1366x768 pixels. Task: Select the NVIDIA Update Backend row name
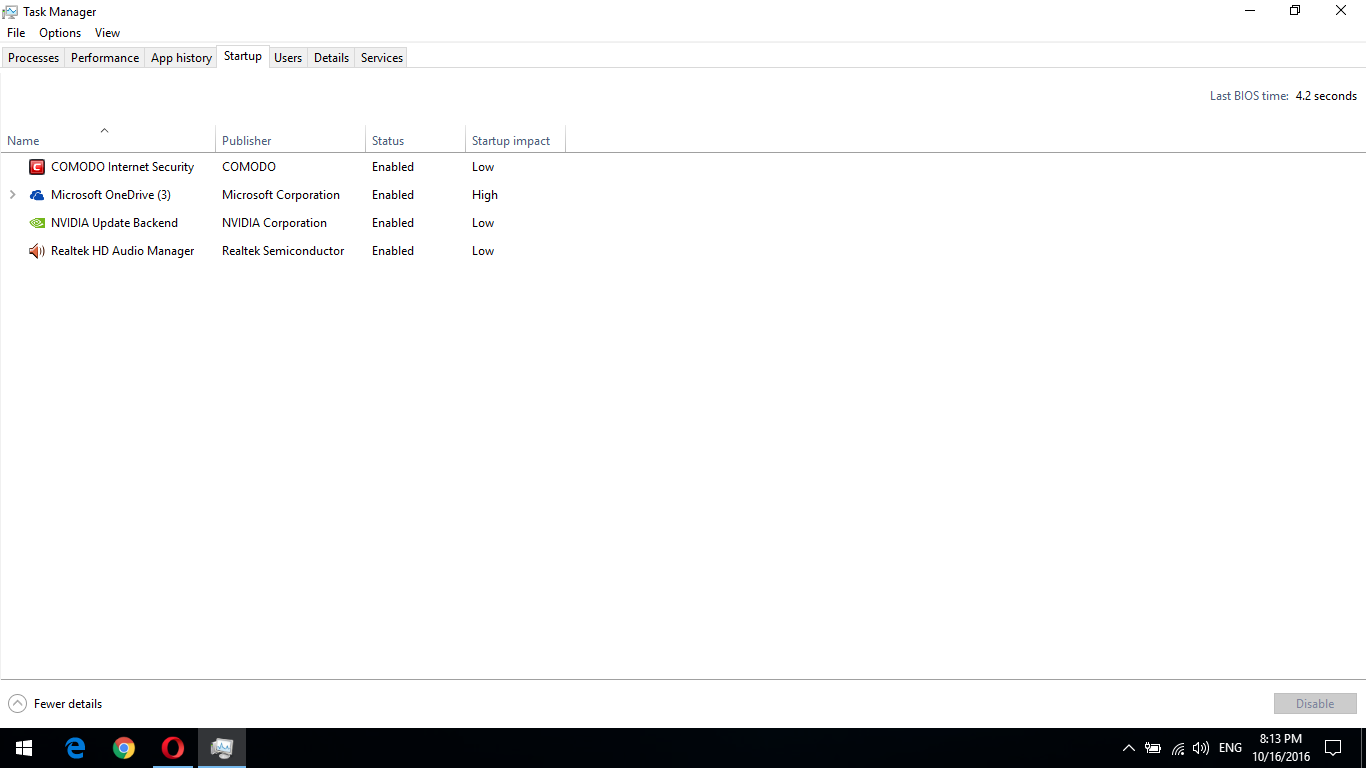(x=114, y=223)
